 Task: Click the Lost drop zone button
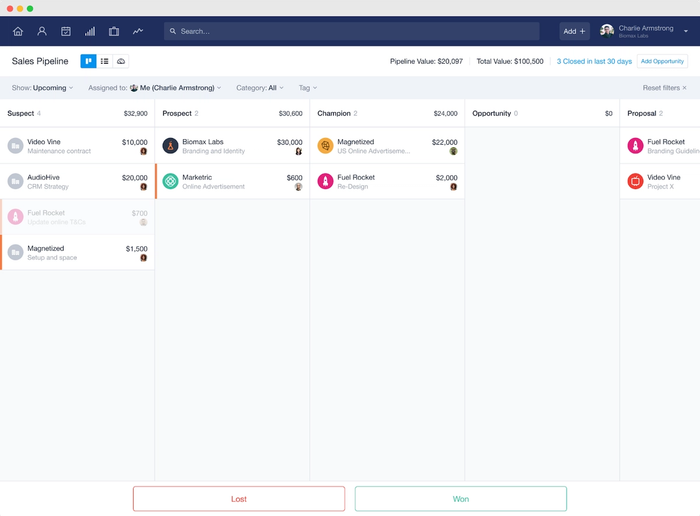coord(239,499)
